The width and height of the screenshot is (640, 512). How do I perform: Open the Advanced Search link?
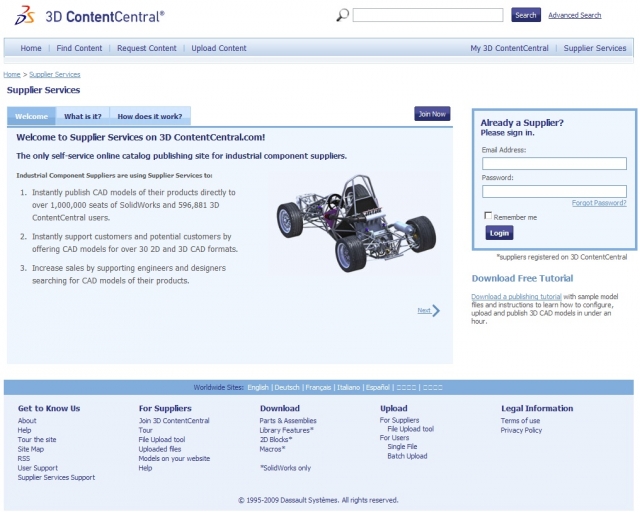[x=574, y=16]
